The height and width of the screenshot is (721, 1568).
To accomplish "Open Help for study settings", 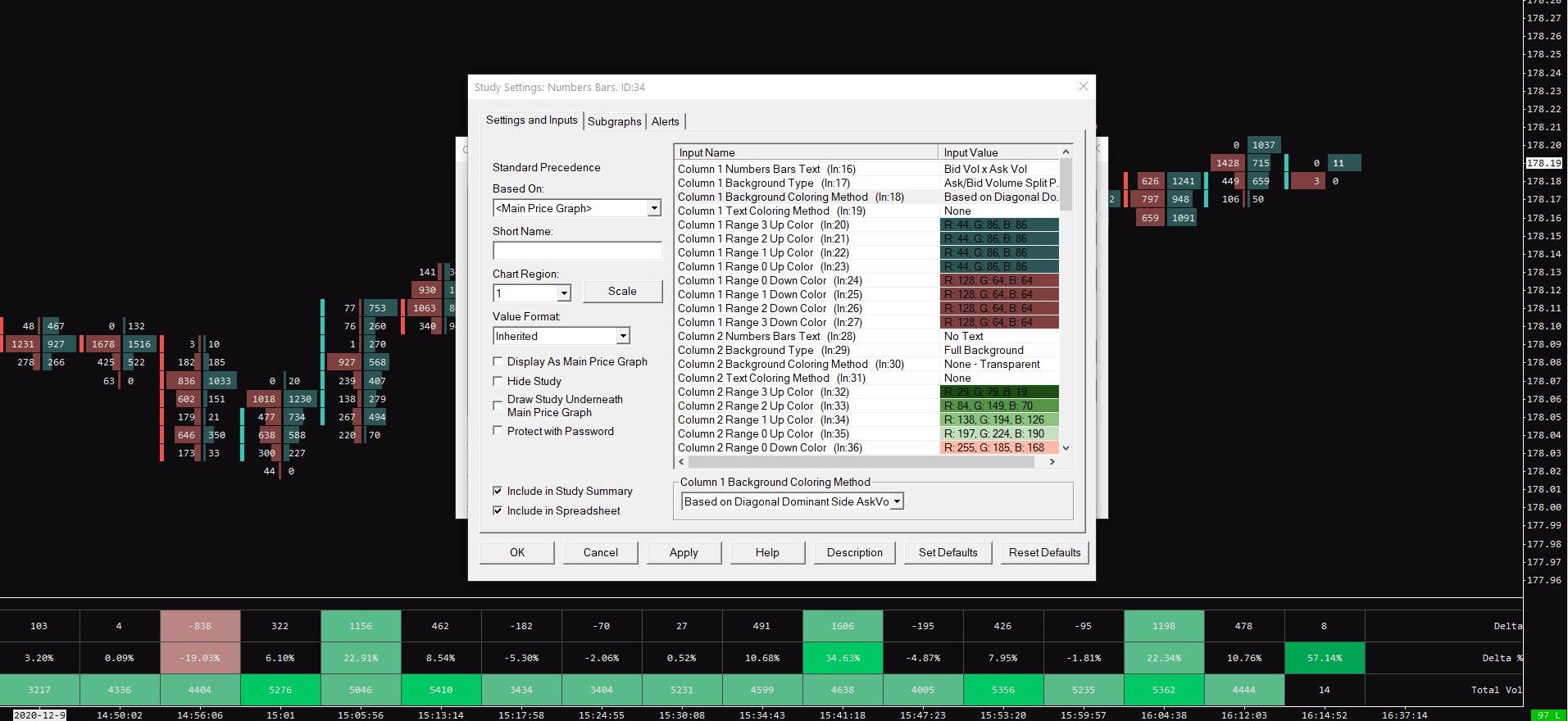I will [767, 552].
